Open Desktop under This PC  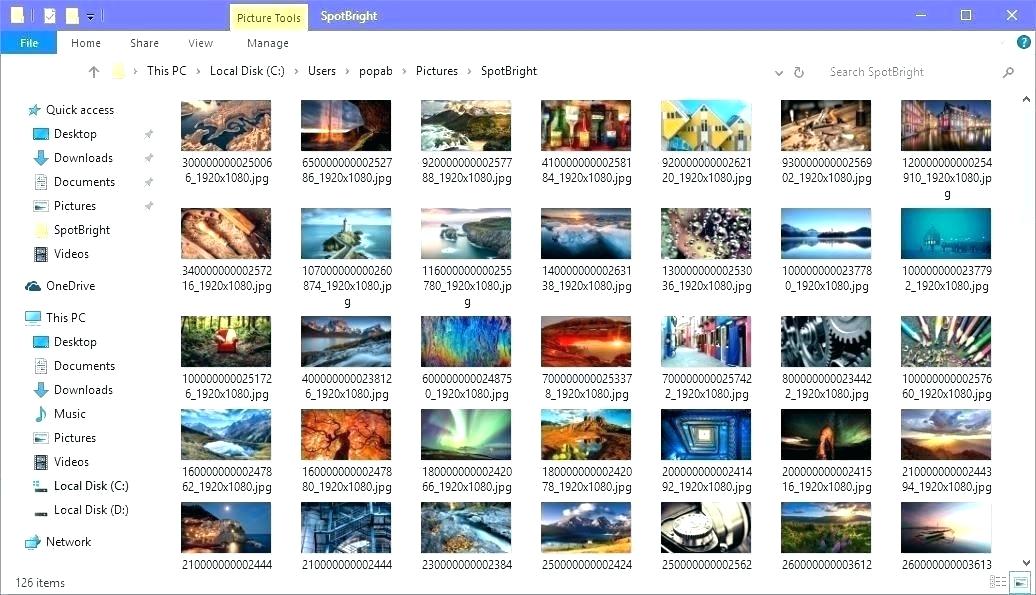point(75,342)
